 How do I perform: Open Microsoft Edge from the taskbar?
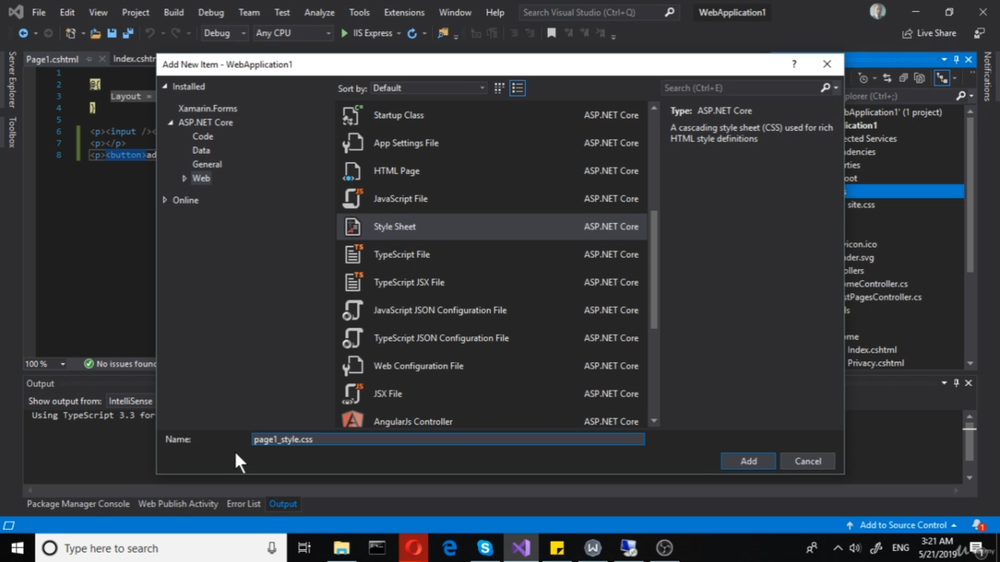click(x=450, y=548)
